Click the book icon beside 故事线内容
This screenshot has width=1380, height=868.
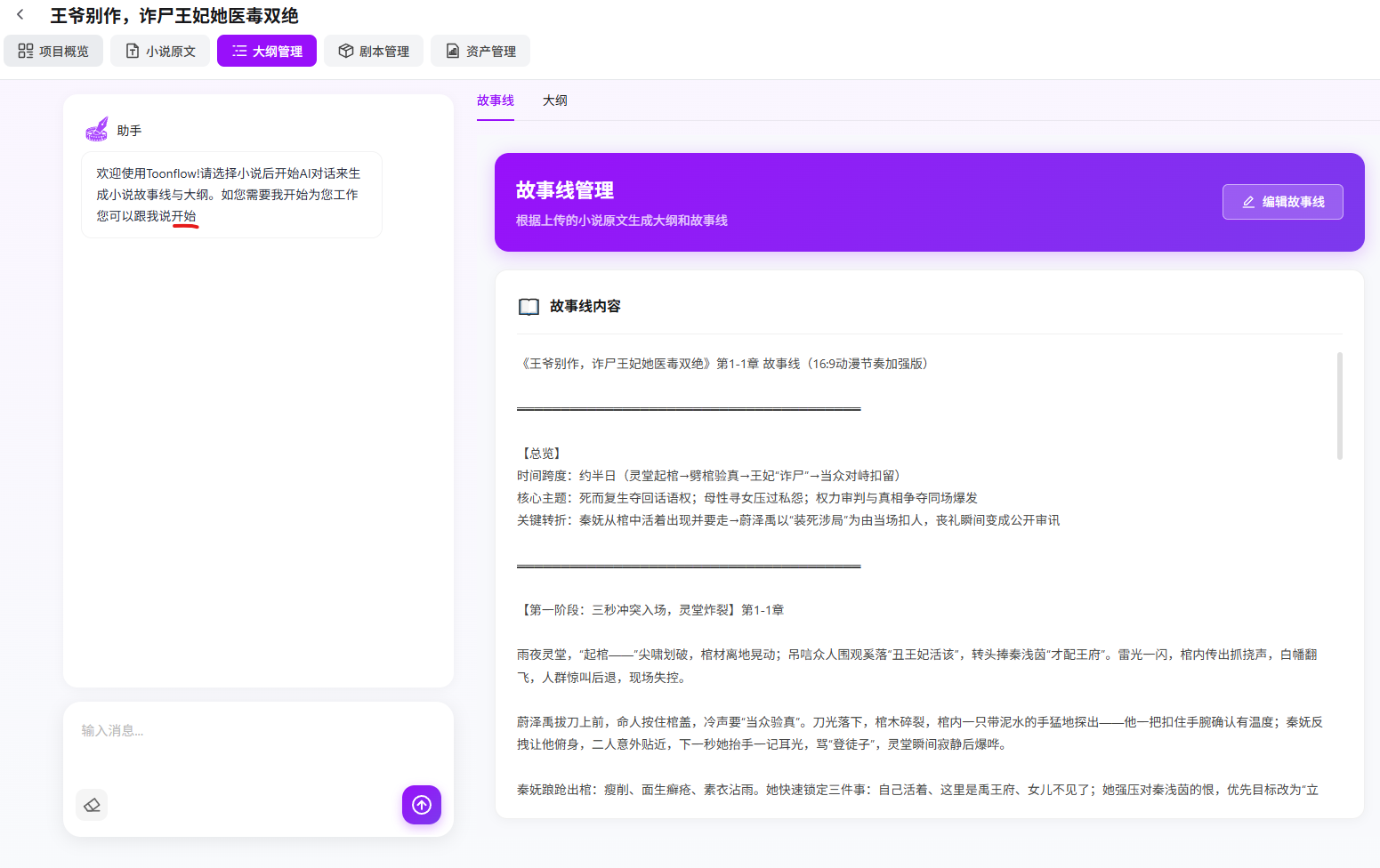pyautogui.click(x=529, y=306)
